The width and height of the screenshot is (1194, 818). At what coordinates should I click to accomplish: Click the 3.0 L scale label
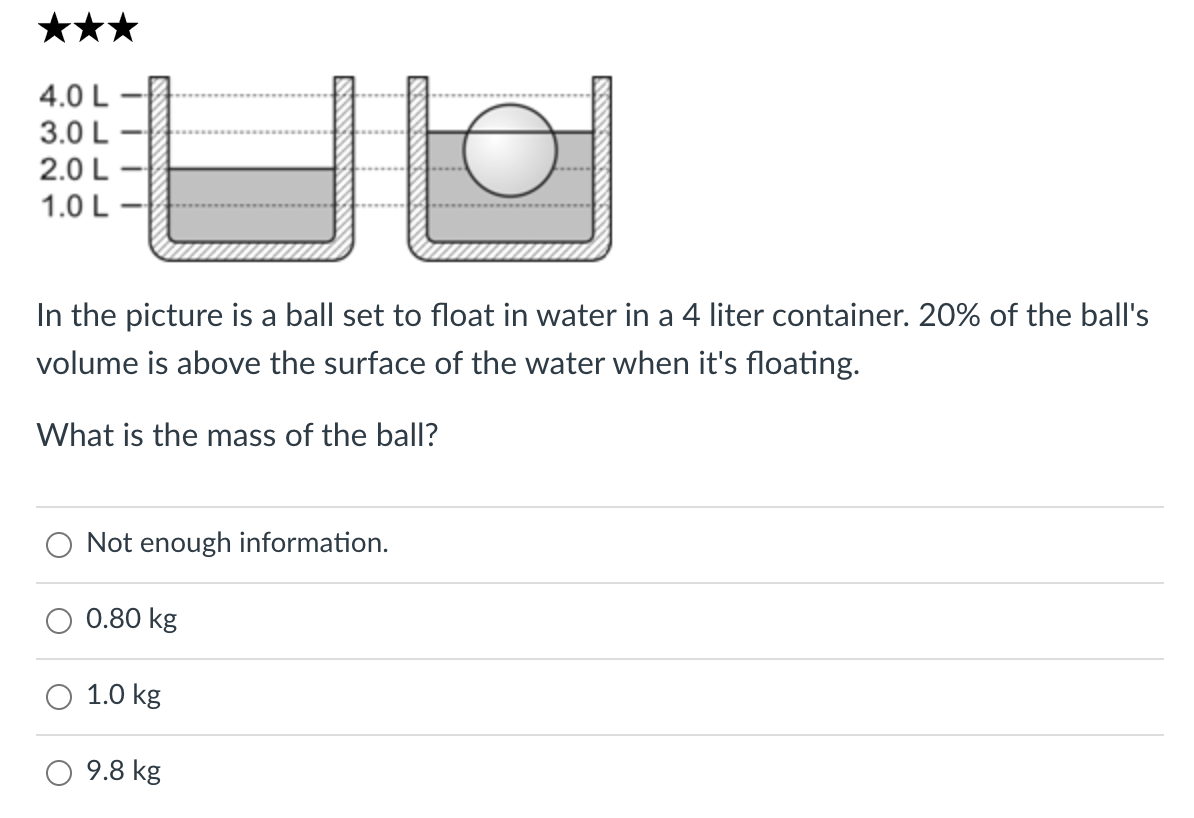73,132
